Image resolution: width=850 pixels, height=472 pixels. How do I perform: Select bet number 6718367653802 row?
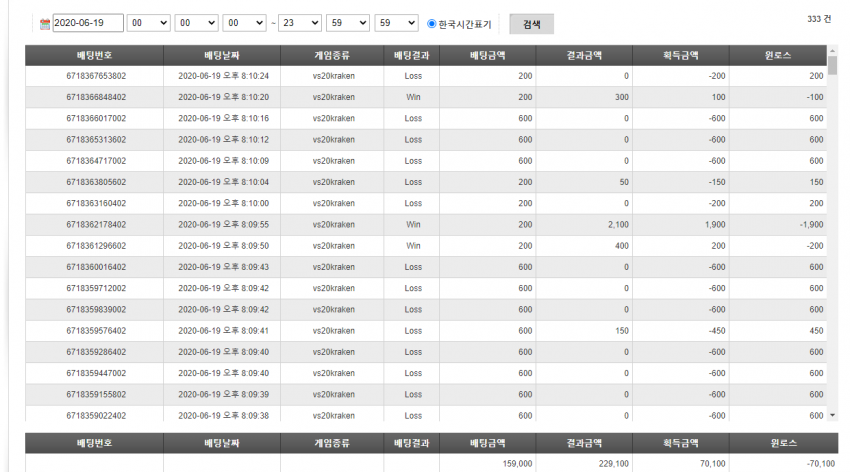coord(426,76)
